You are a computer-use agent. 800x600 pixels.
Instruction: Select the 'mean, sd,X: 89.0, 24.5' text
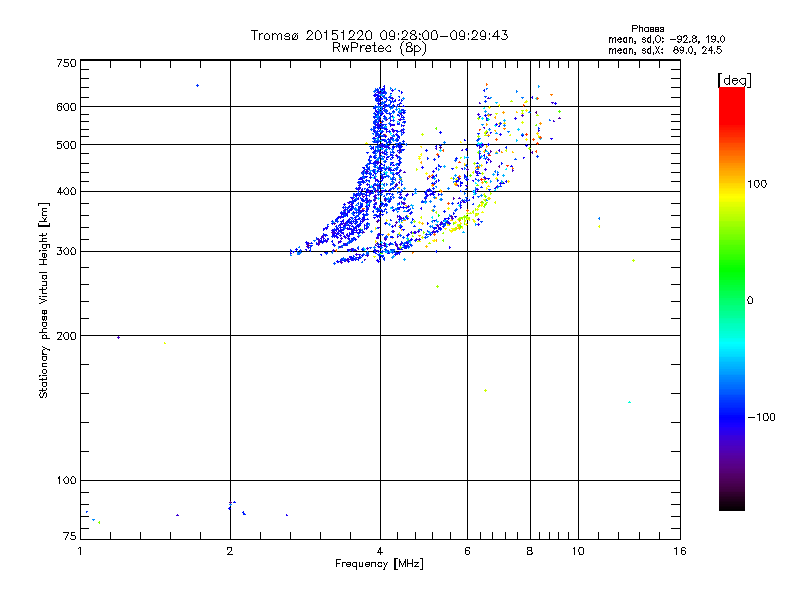[665, 50]
